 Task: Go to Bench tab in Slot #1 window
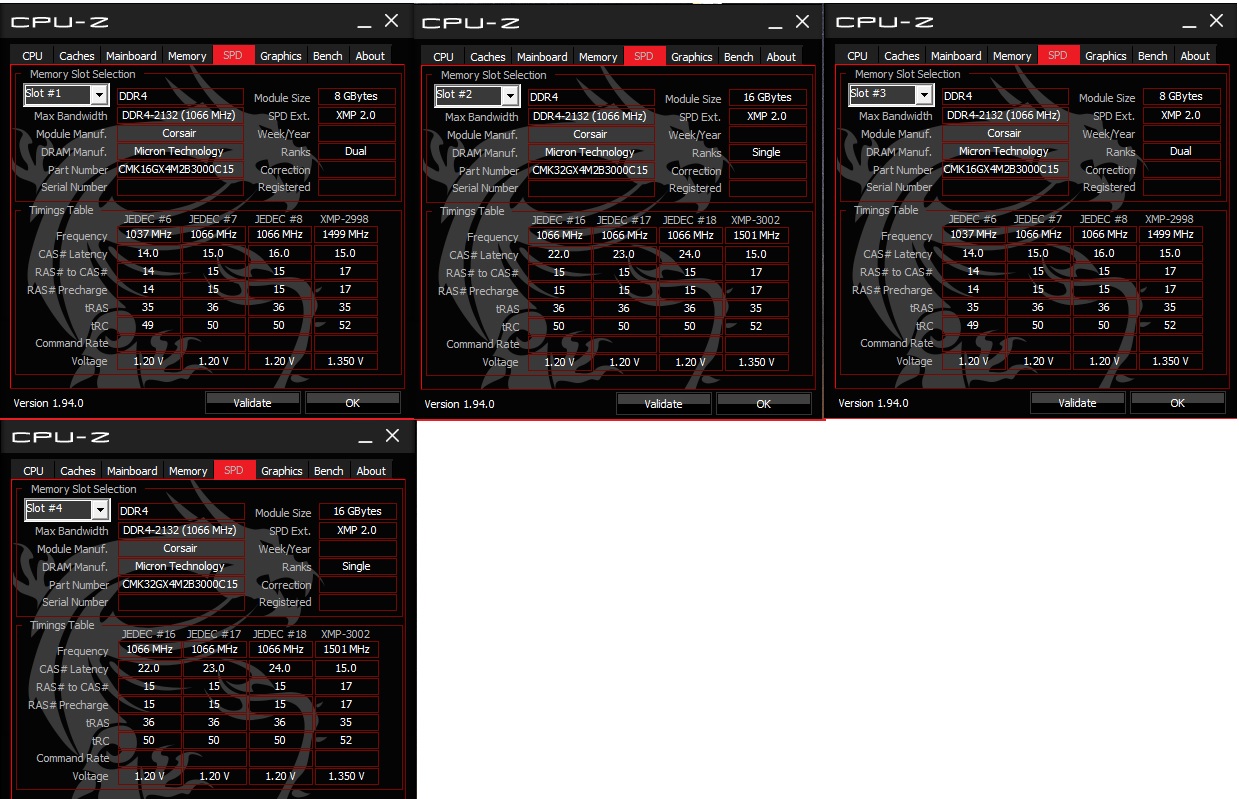[x=327, y=56]
